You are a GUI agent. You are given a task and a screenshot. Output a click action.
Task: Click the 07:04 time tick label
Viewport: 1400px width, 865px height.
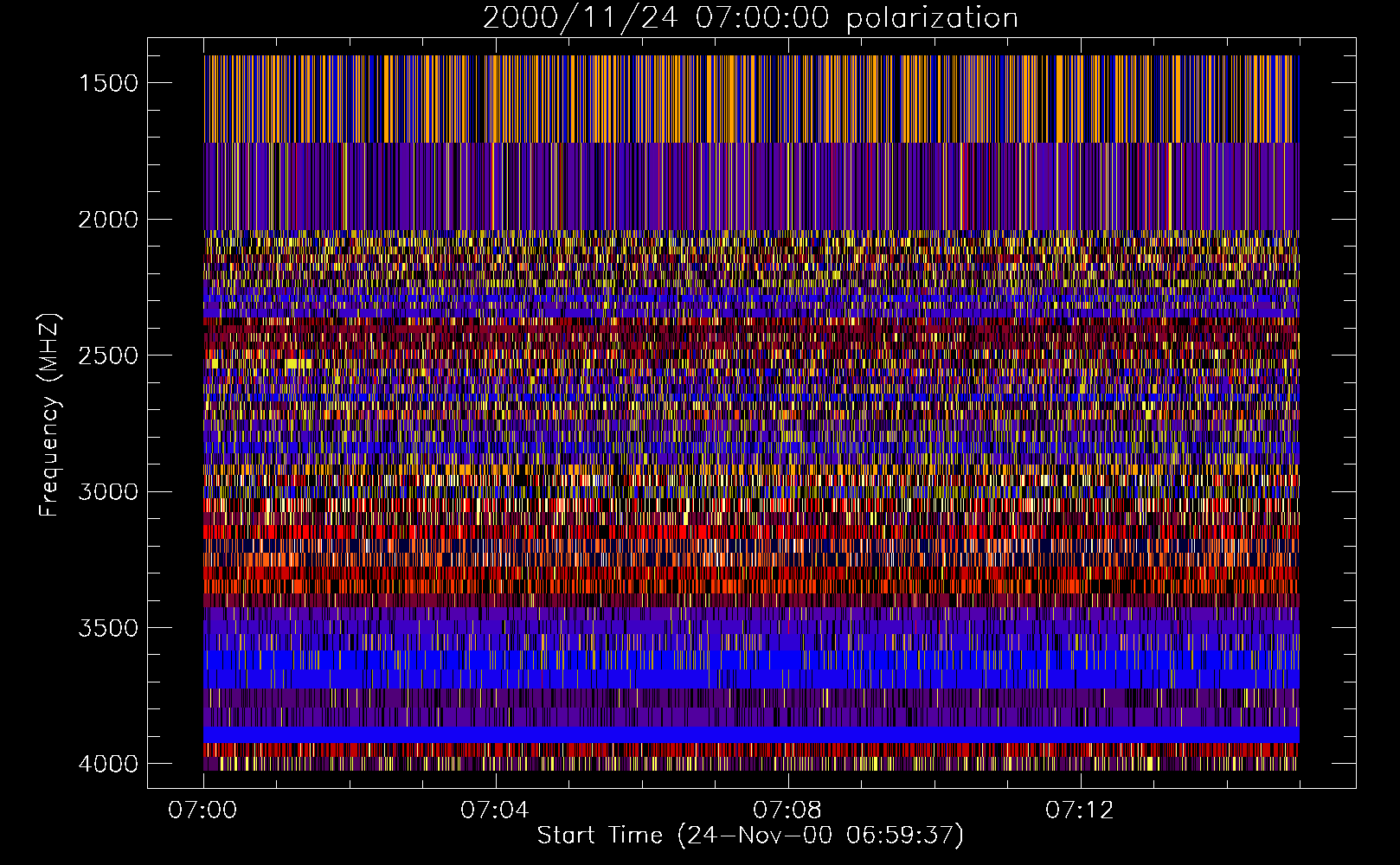[495, 811]
